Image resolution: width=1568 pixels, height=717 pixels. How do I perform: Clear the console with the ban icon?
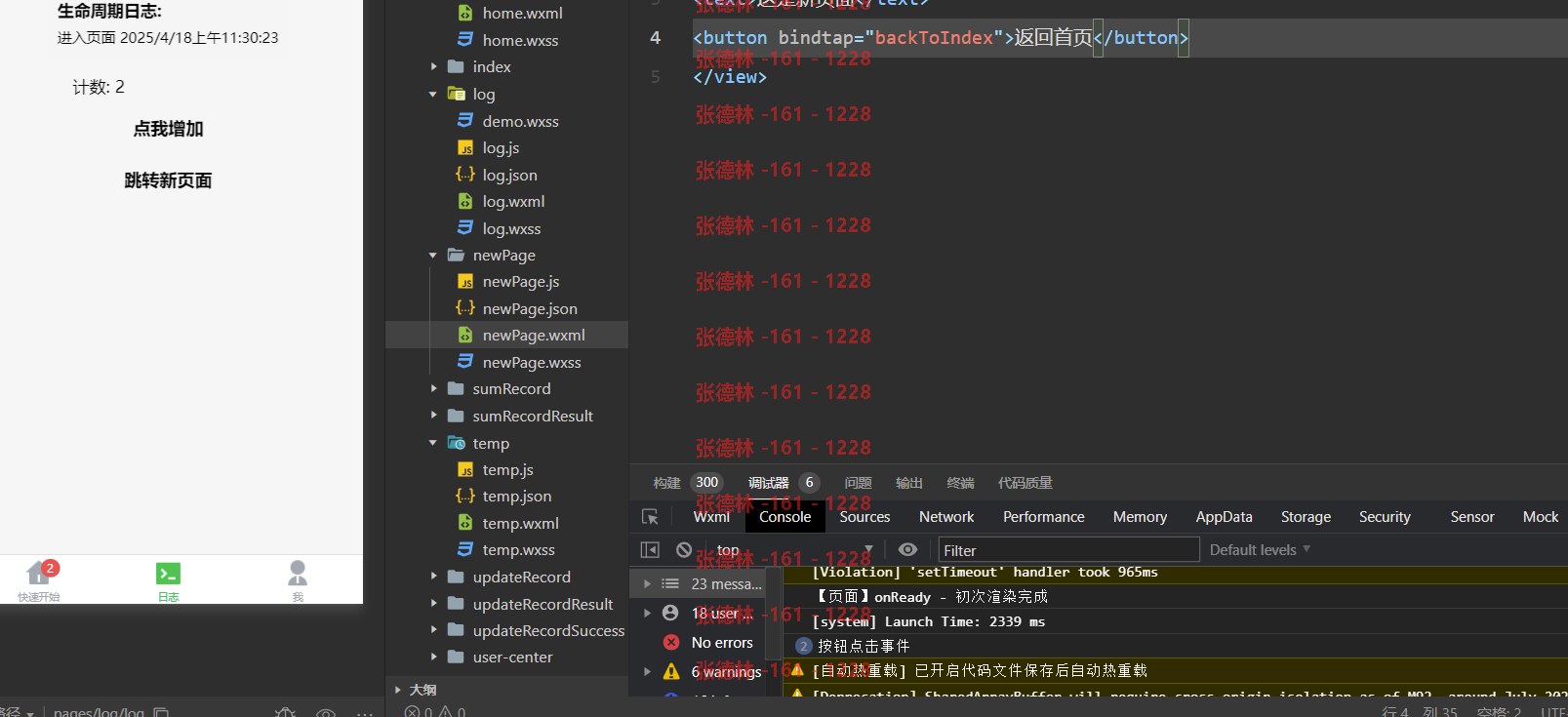tap(684, 550)
